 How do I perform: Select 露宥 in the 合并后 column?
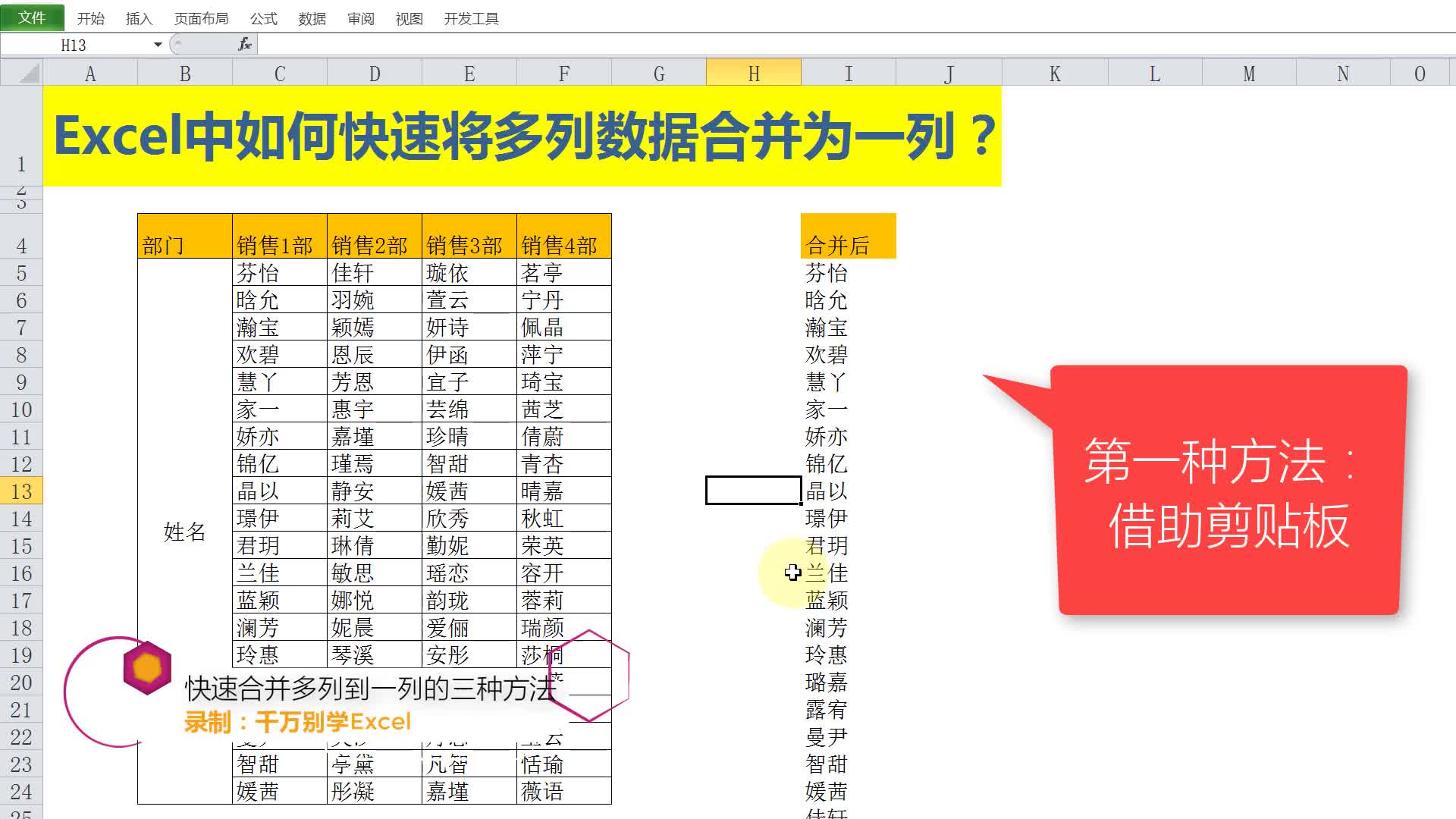(849, 710)
